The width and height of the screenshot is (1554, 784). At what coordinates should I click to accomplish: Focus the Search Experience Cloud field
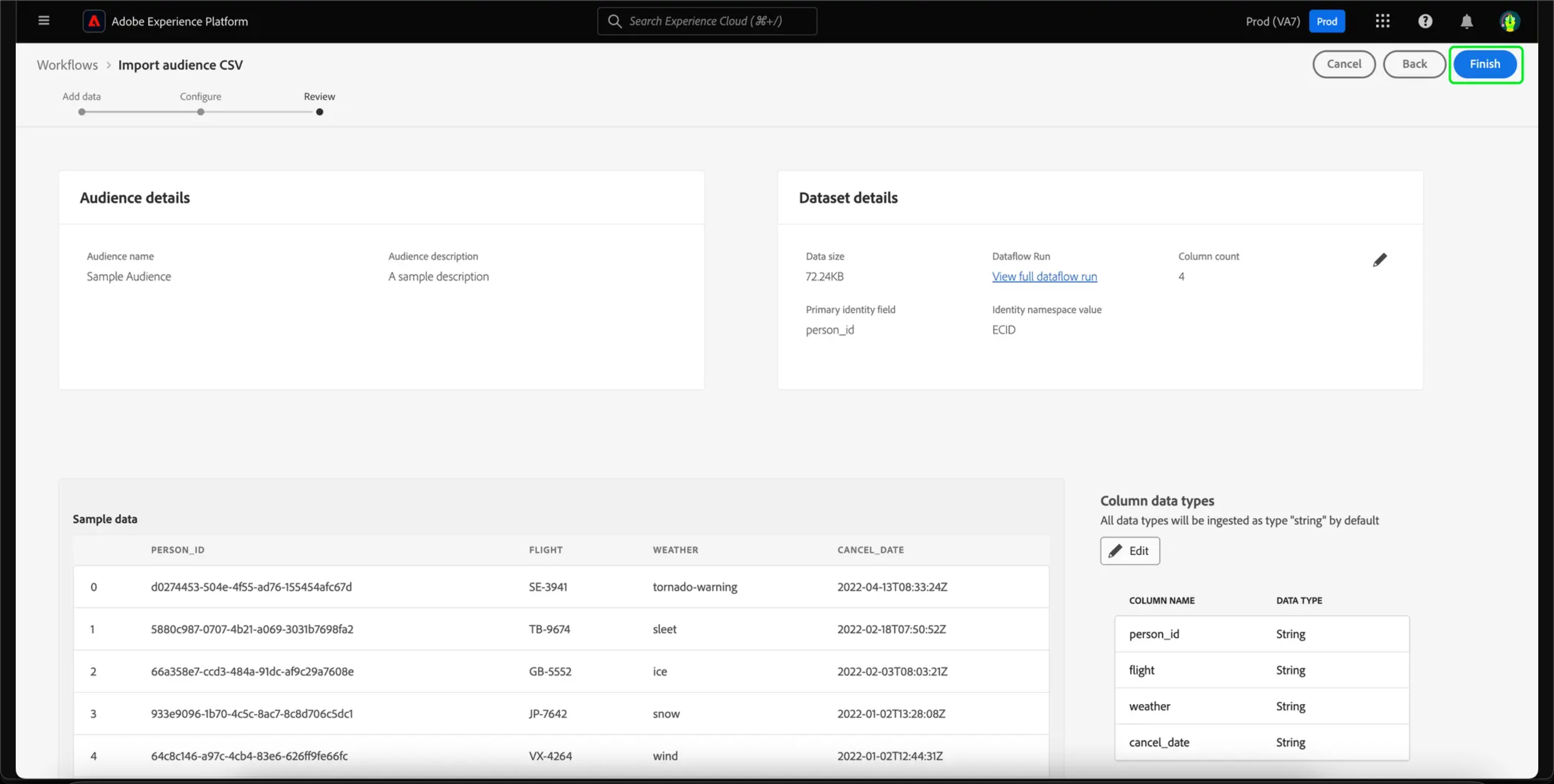718,21
